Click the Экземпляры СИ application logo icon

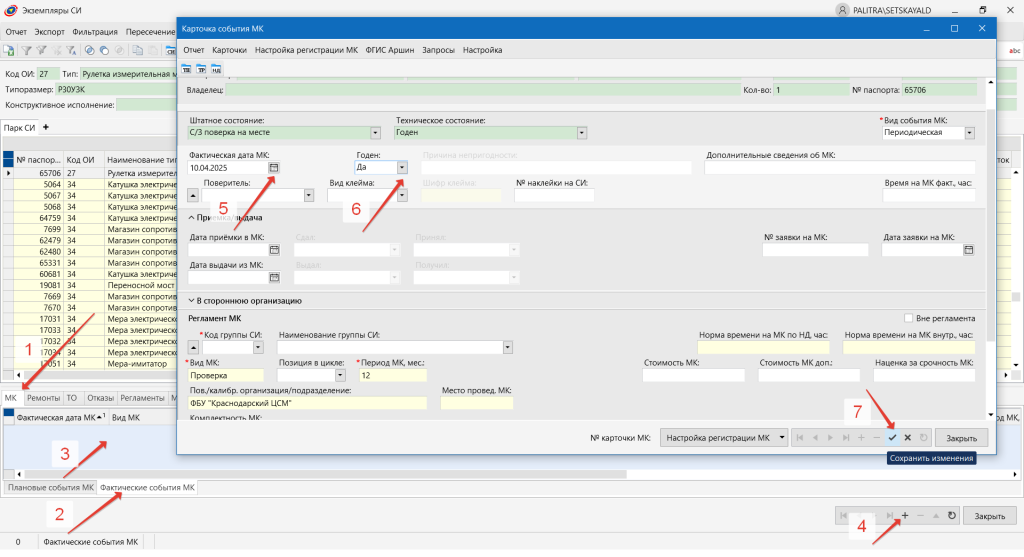pos(10,10)
